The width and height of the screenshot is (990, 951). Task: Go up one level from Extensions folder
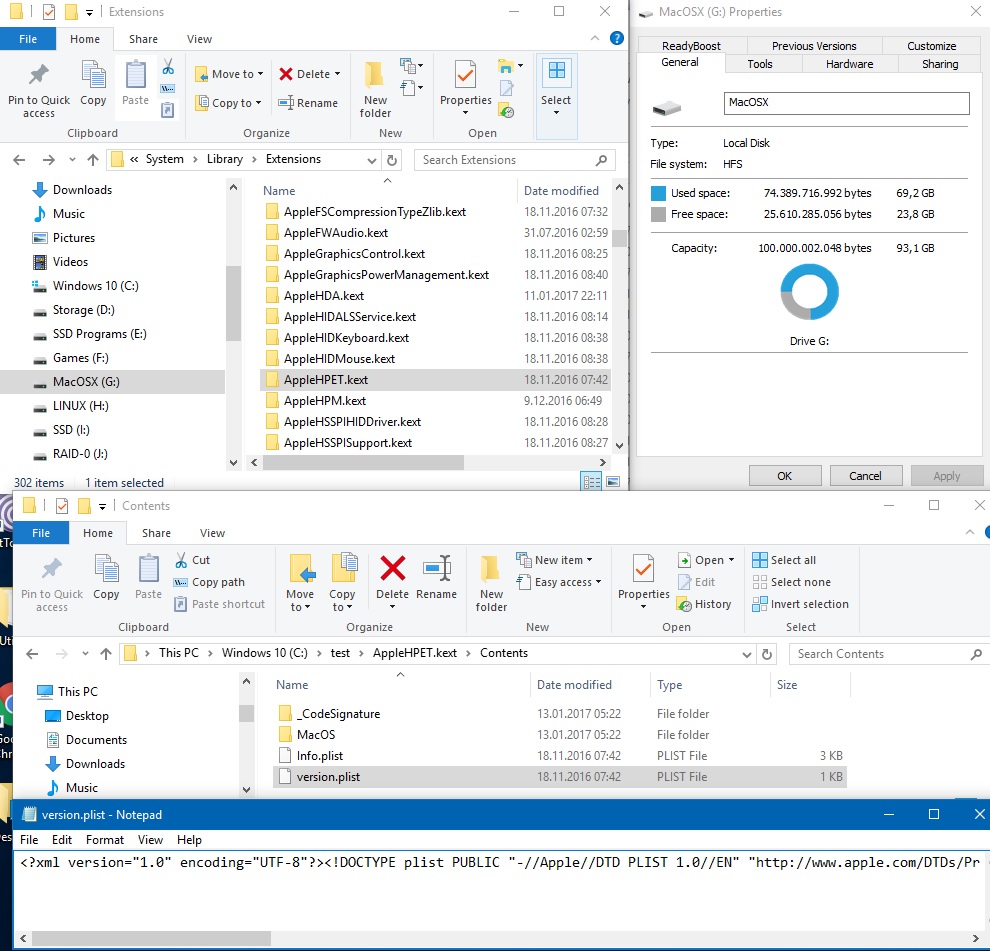[x=93, y=160]
